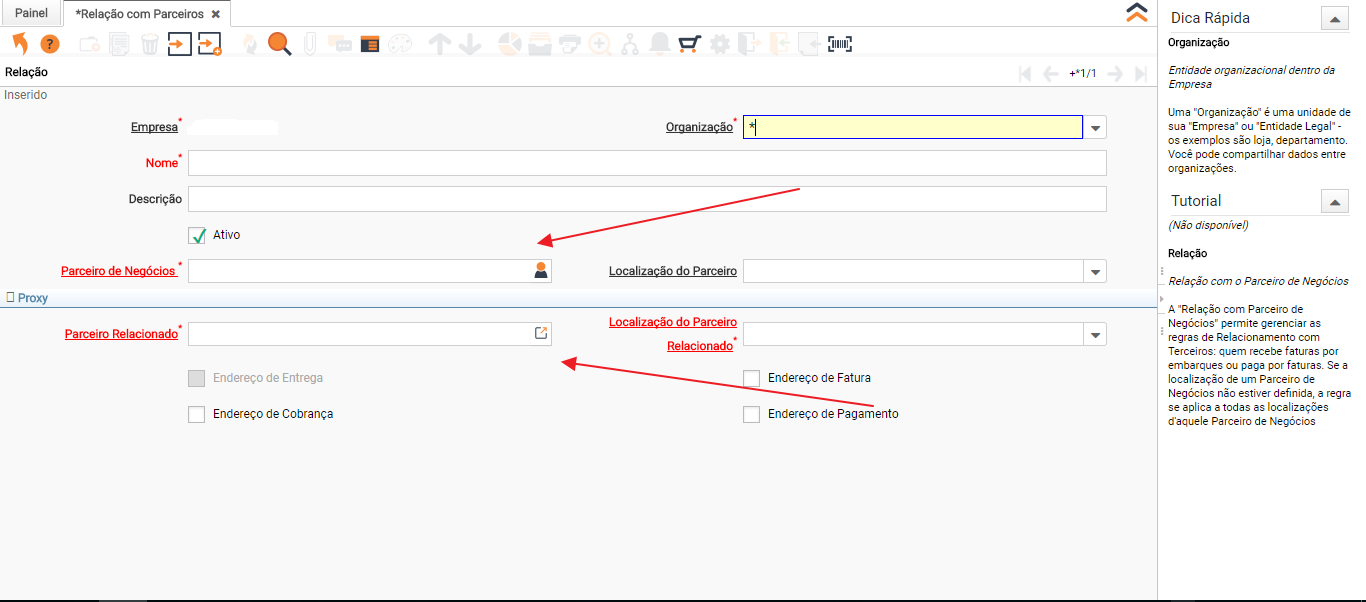Toggle grid view with the list icon
Image resolution: width=1366 pixels, height=602 pixels.
[370, 44]
